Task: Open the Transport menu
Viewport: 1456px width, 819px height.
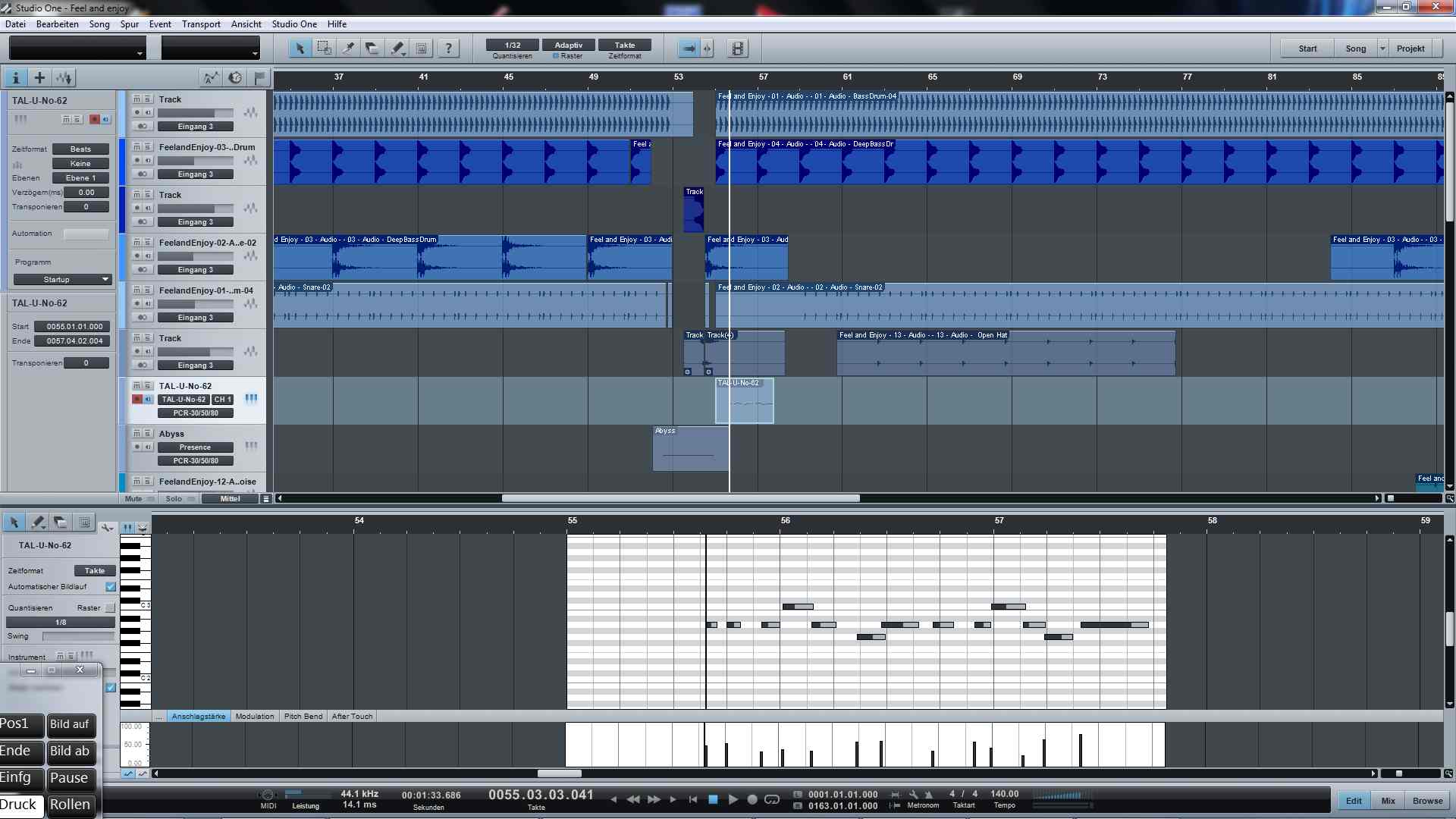Action: point(201,24)
